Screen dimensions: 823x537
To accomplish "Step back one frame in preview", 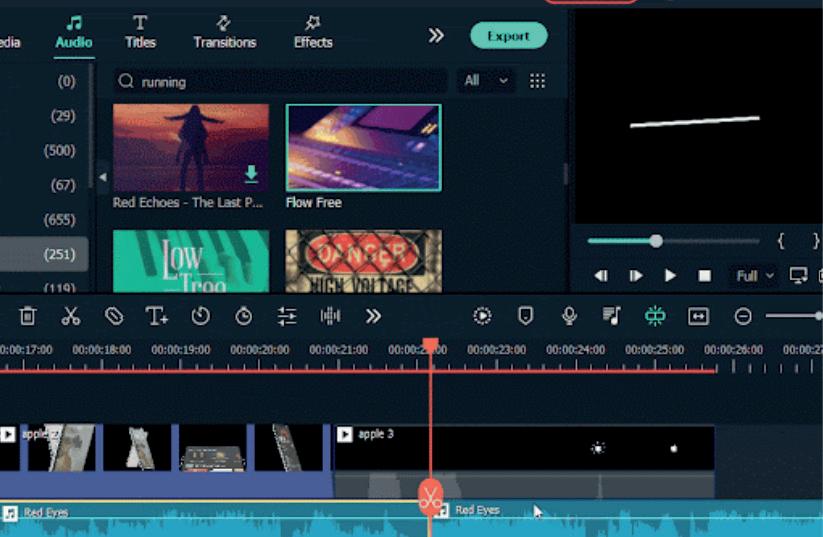I will (x=601, y=276).
